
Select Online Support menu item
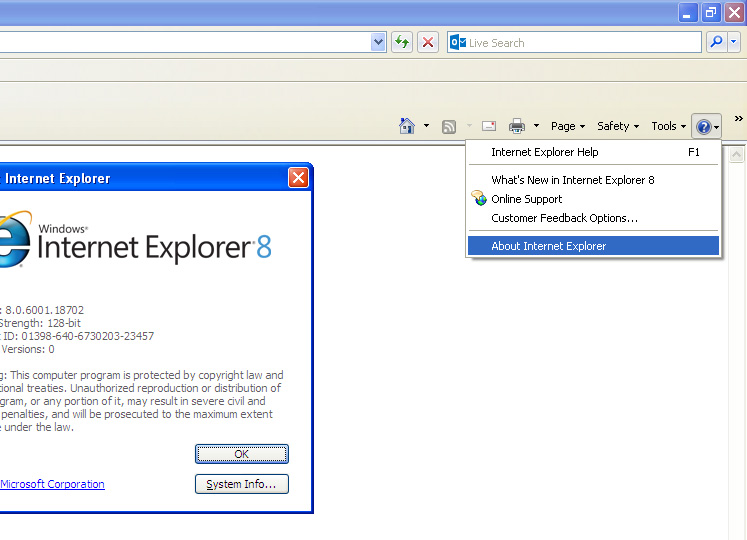coord(593,199)
